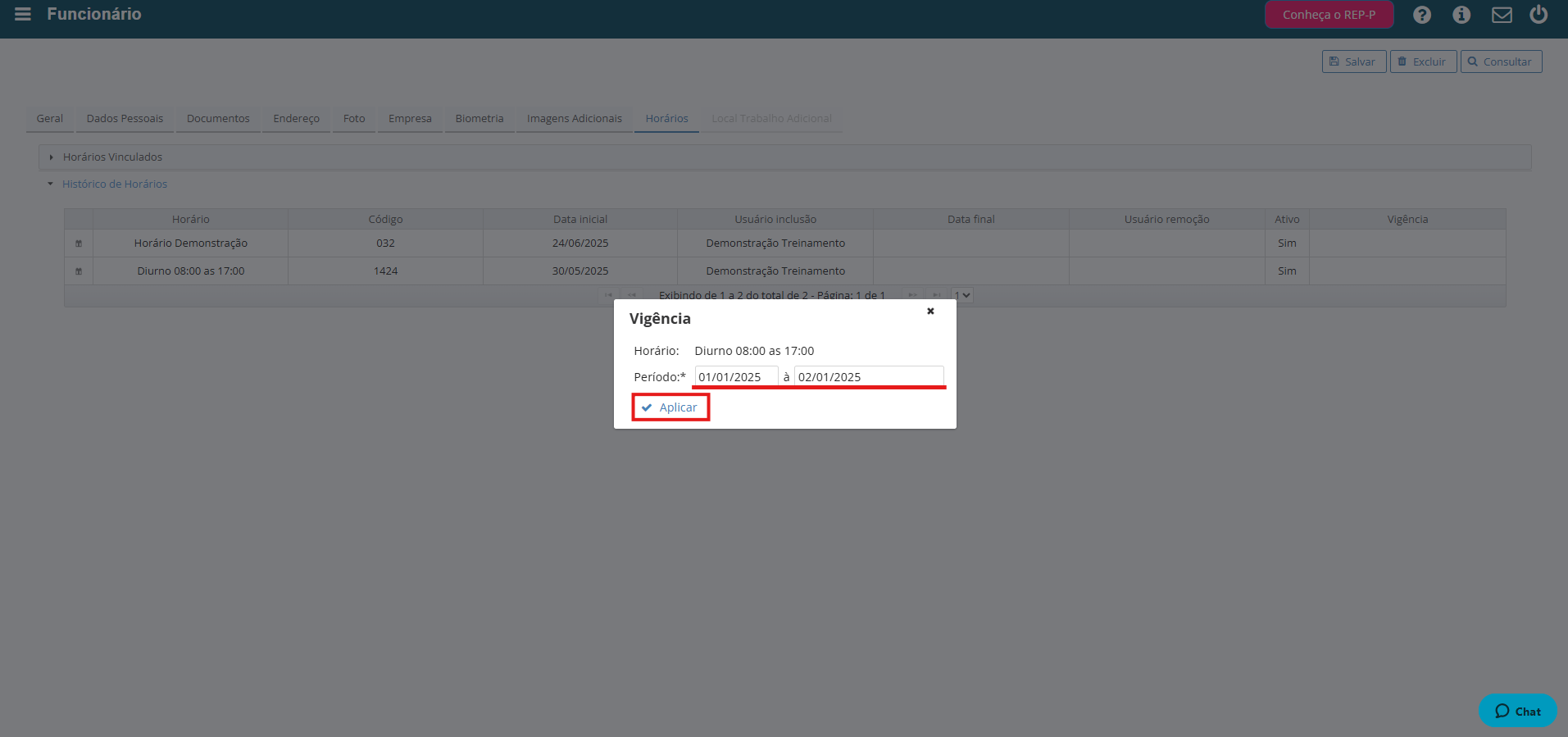Select the 24/06/2025 date cell
Image resolution: width=1568 pixels, height=737 pixels.
580,243
